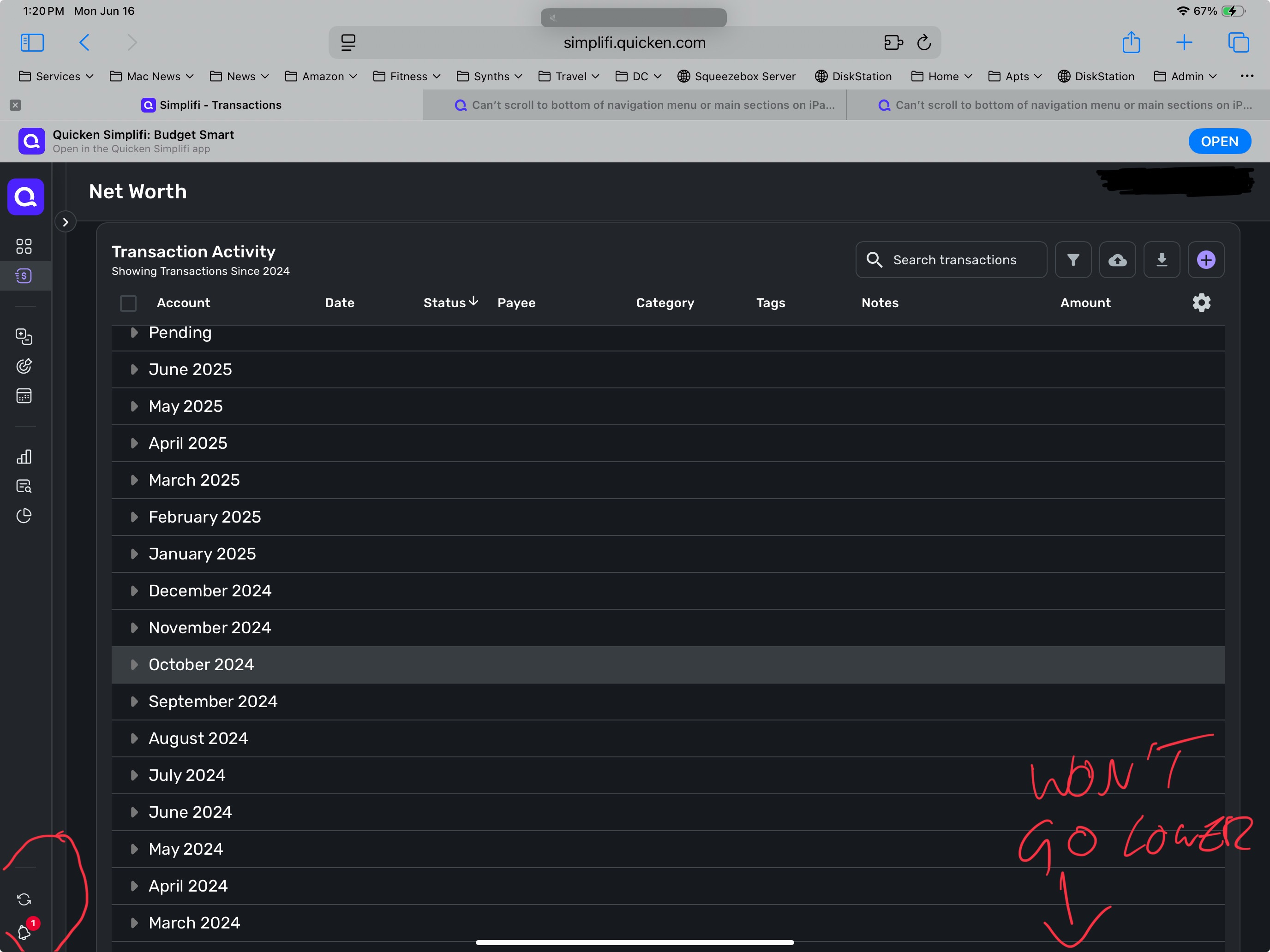Open the reports bar chart sidebar icon
Screen dimensions: 1270x952
coord(24,457)
